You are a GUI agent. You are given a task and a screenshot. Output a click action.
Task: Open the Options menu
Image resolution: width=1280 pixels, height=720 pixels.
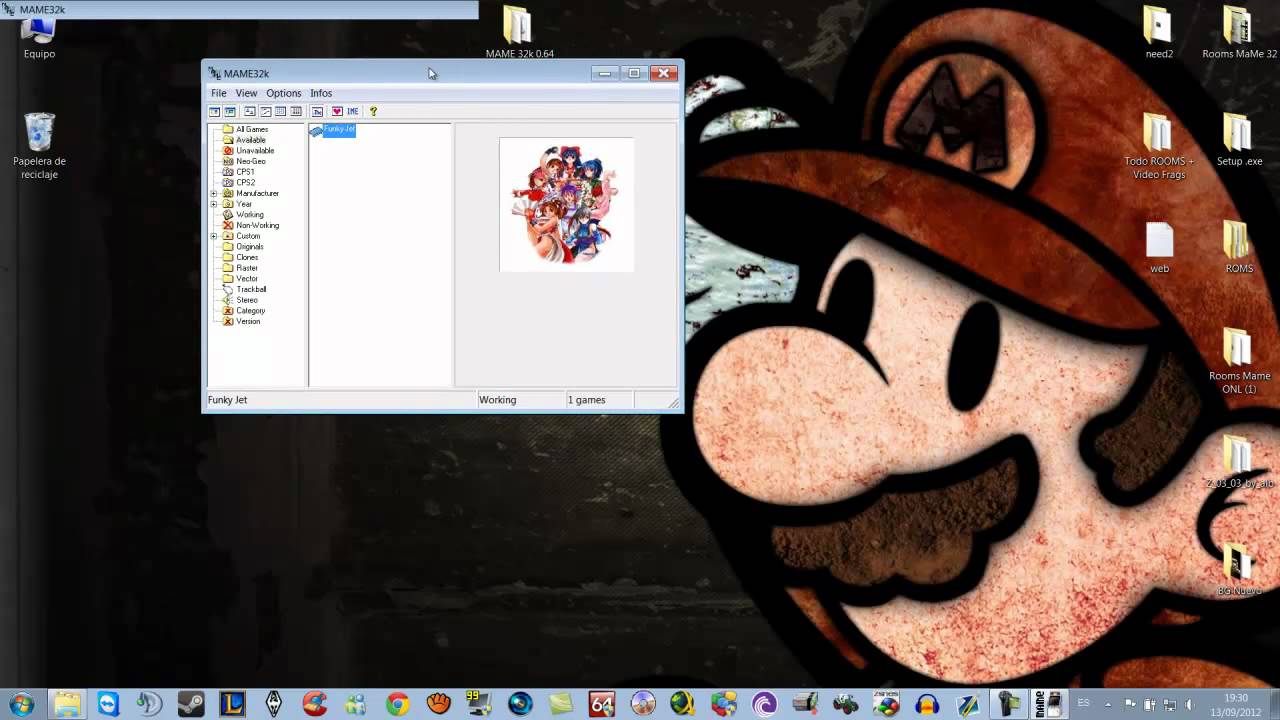pos(283,93)
